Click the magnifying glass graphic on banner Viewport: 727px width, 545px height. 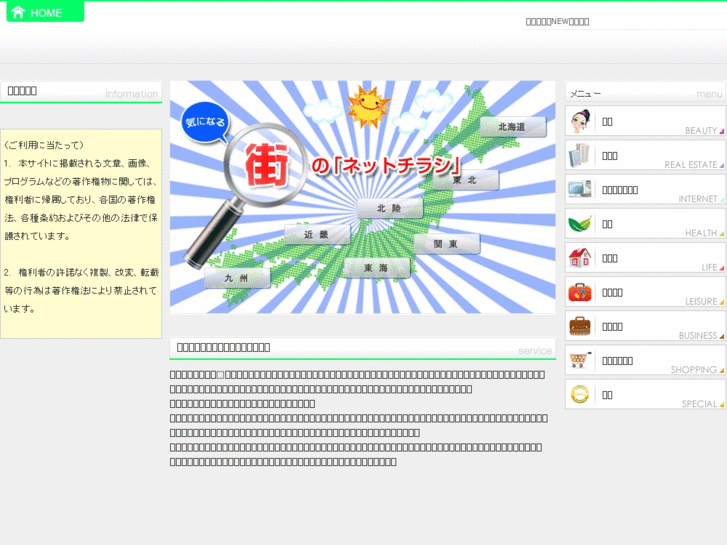click(246, 195)
